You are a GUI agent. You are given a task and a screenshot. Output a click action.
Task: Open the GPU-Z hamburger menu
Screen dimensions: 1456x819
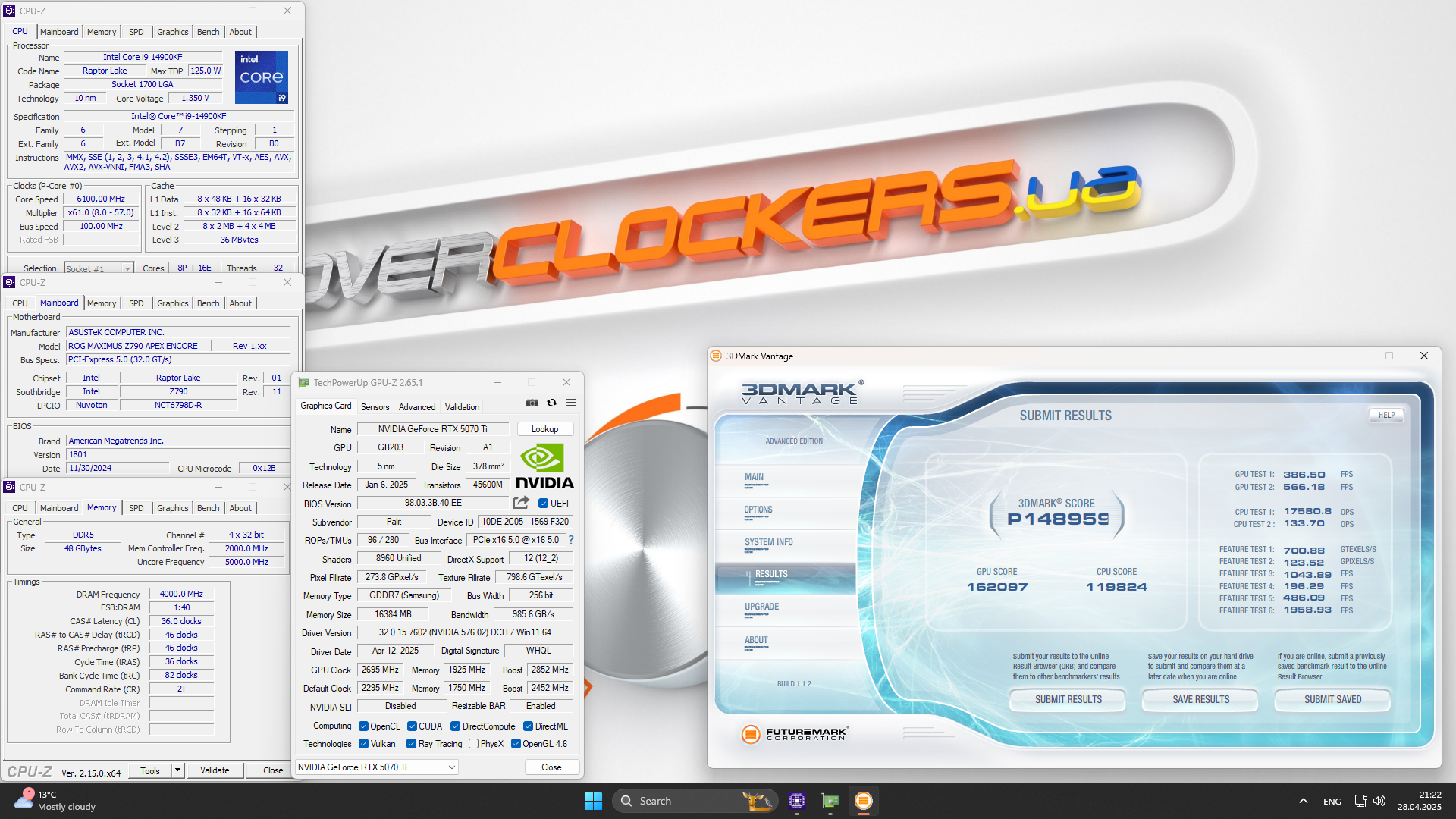point(572,403)
